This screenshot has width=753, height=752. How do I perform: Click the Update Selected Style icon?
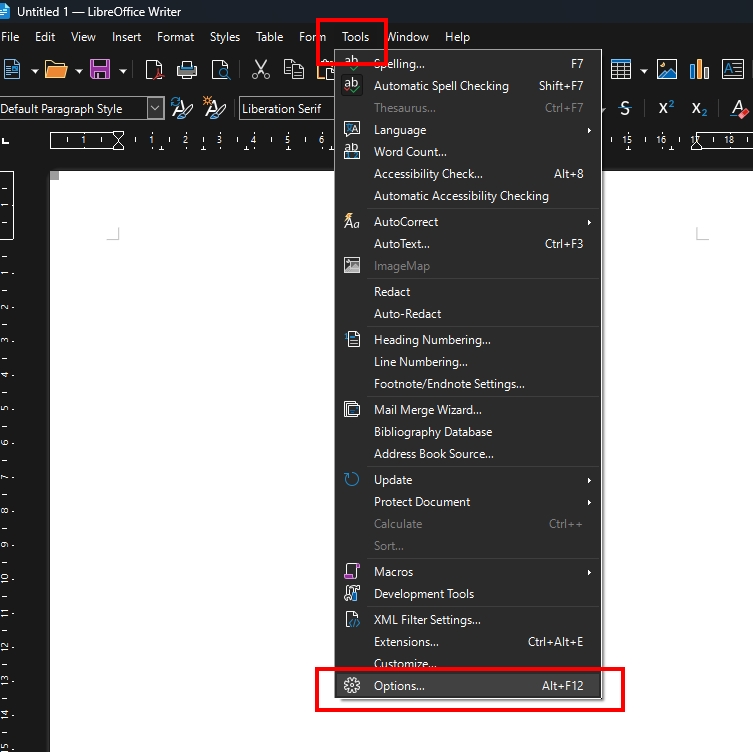(182, 108)
